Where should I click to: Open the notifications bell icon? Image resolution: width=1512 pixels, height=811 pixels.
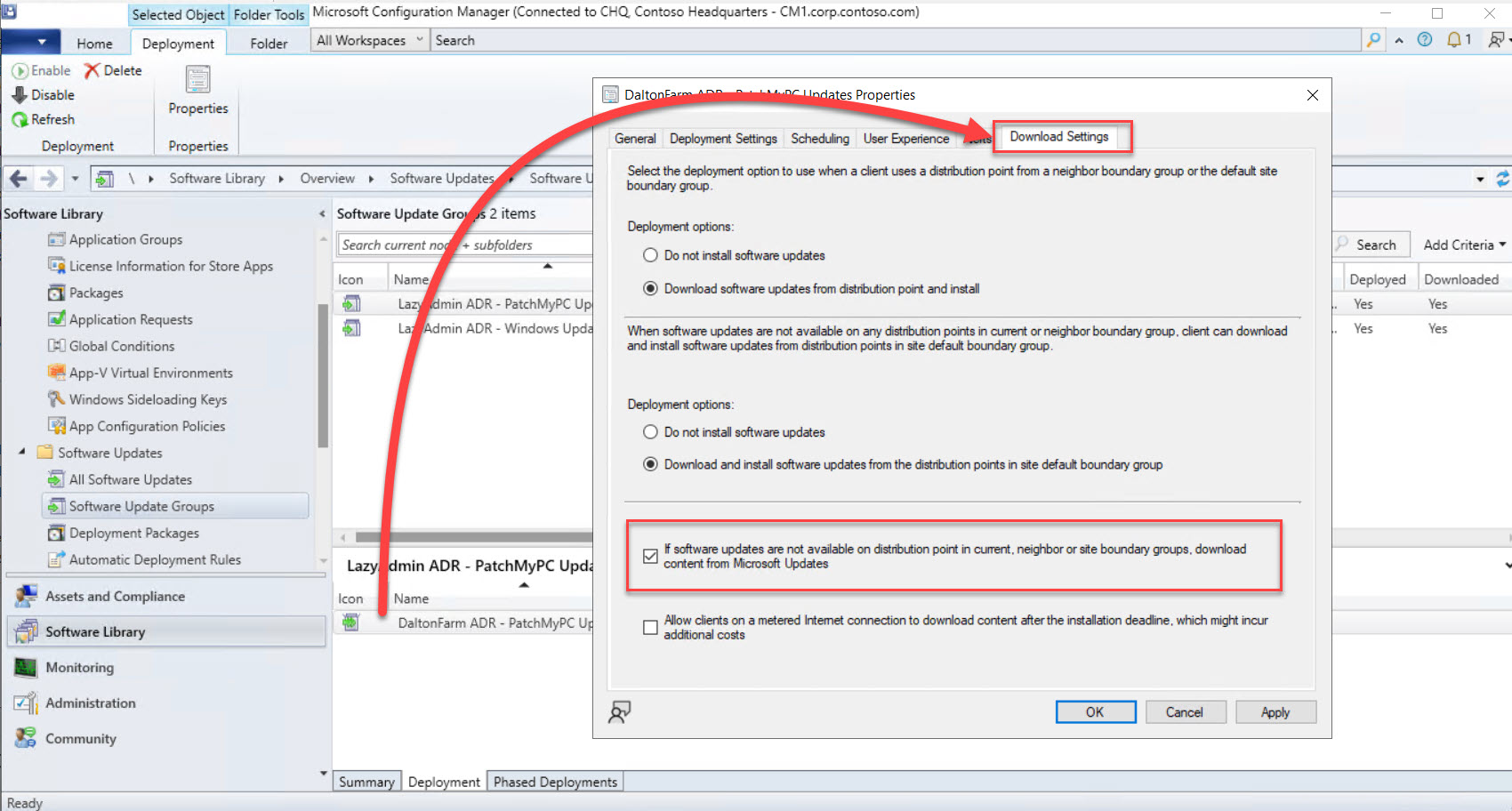(1454, 40)
